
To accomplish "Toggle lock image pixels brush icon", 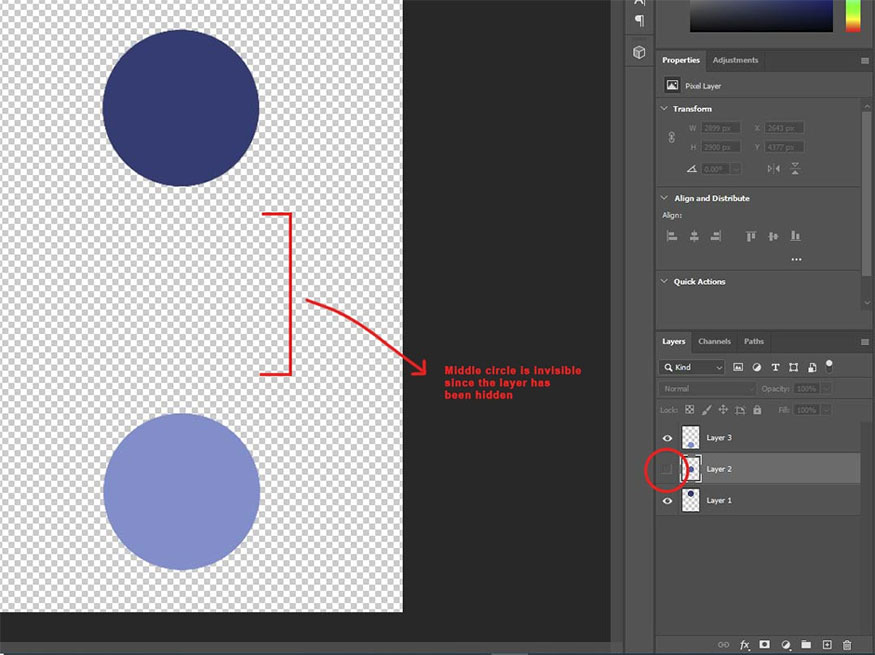I will coord(706,410).
